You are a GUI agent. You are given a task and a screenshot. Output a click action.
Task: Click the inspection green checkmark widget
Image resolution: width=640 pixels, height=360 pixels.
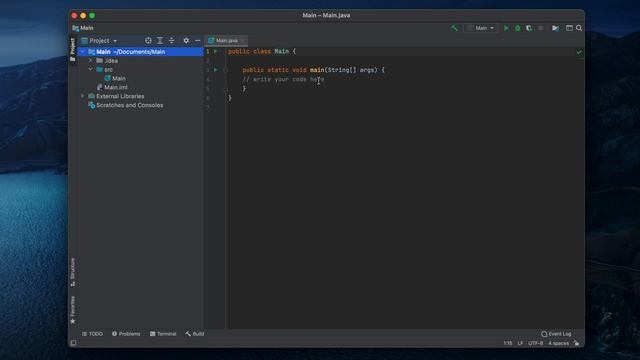coord(579,52)
